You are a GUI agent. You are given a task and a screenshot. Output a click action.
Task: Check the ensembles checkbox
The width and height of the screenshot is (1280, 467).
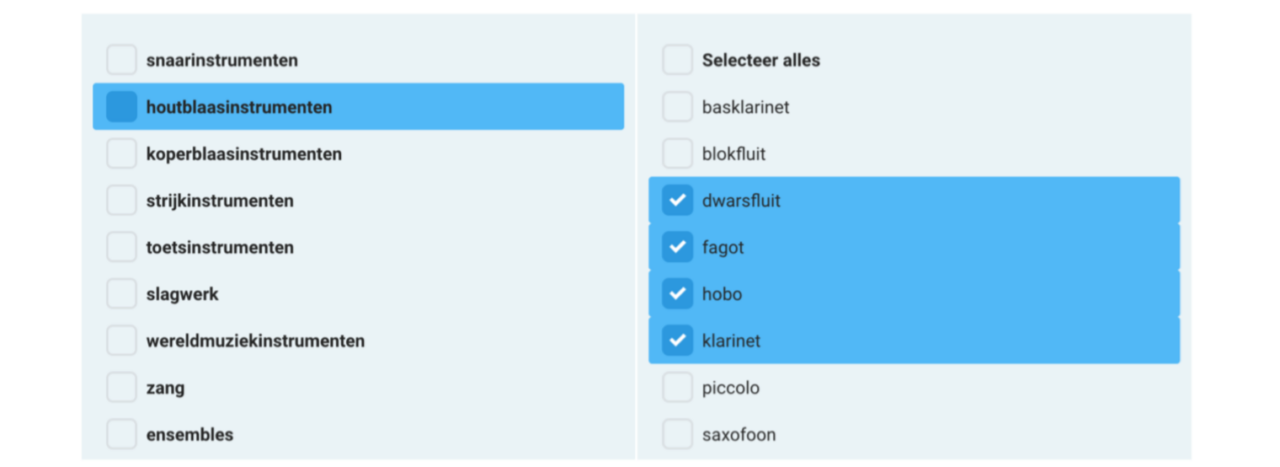(121, 435)
